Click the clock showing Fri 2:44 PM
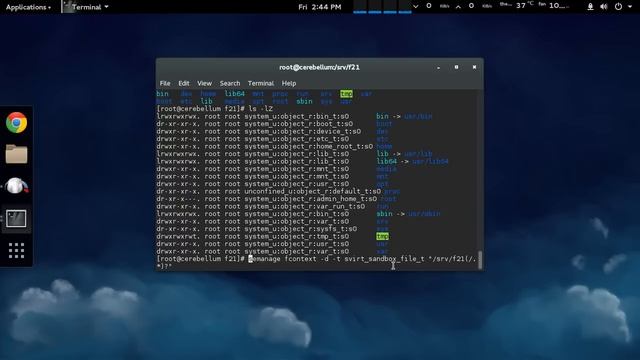The height and width of the screenshot is (360, 640). (320, 7)
